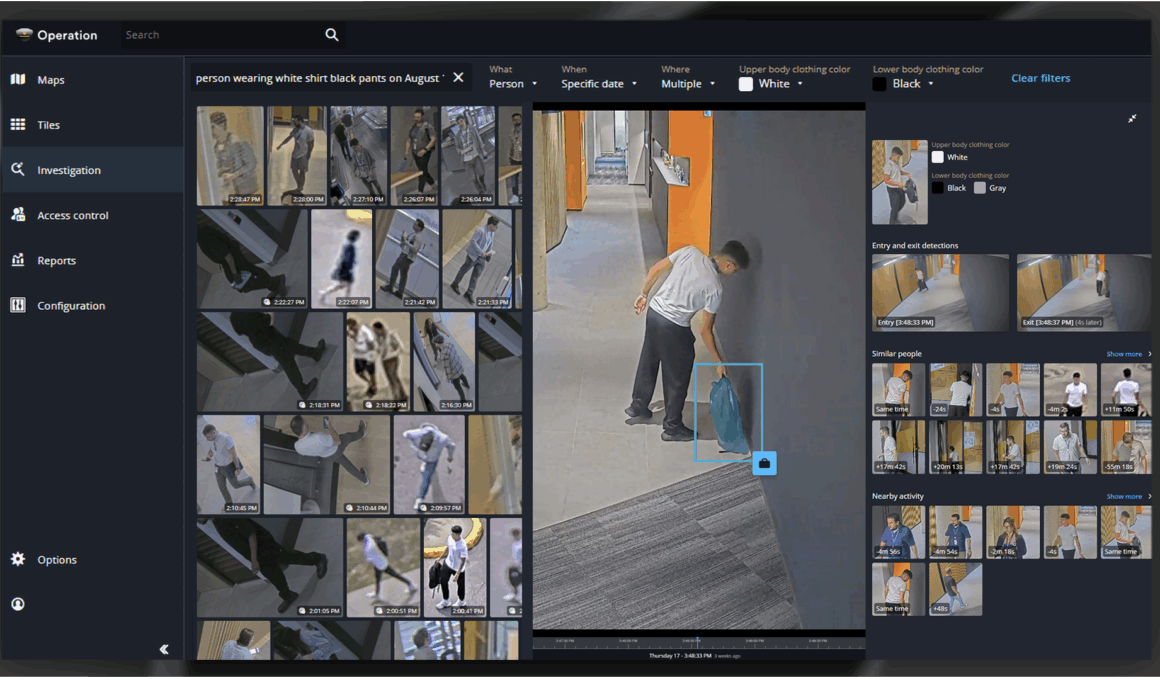Open the 2:00:51 PM result thumbnail
Viewport: 1160px width, 680px height.
[x=383, y=567]
